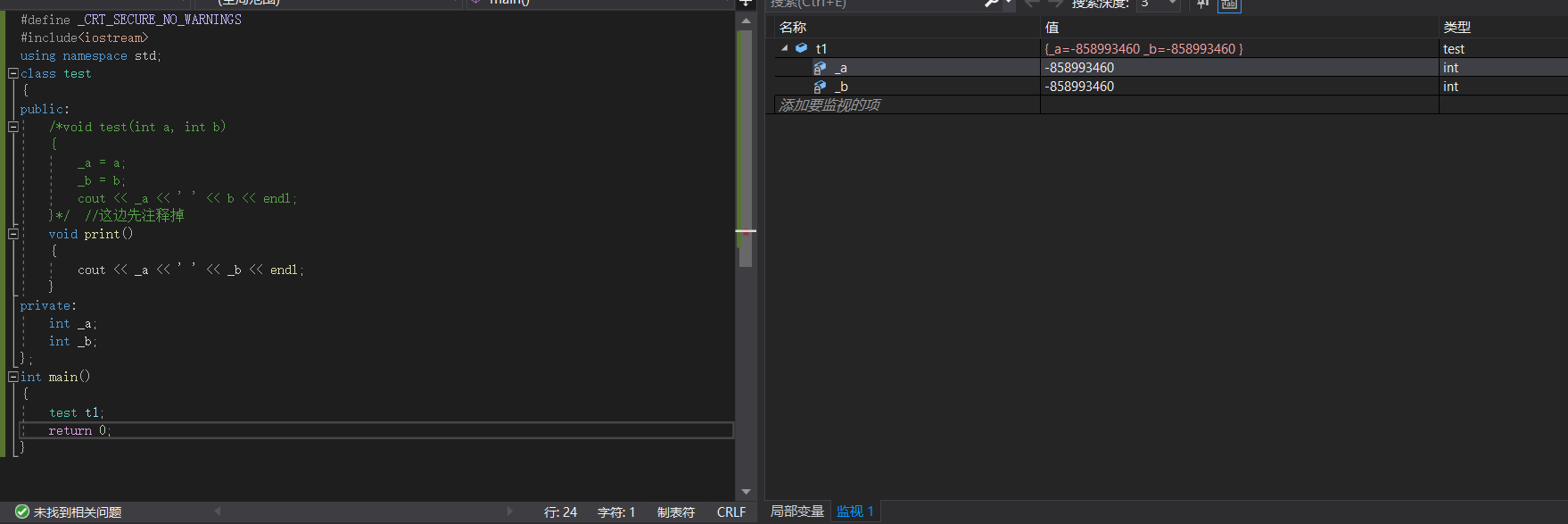
Task: Click the editor vertical scrollbar thumb
Action: click(x=746, y=149)
